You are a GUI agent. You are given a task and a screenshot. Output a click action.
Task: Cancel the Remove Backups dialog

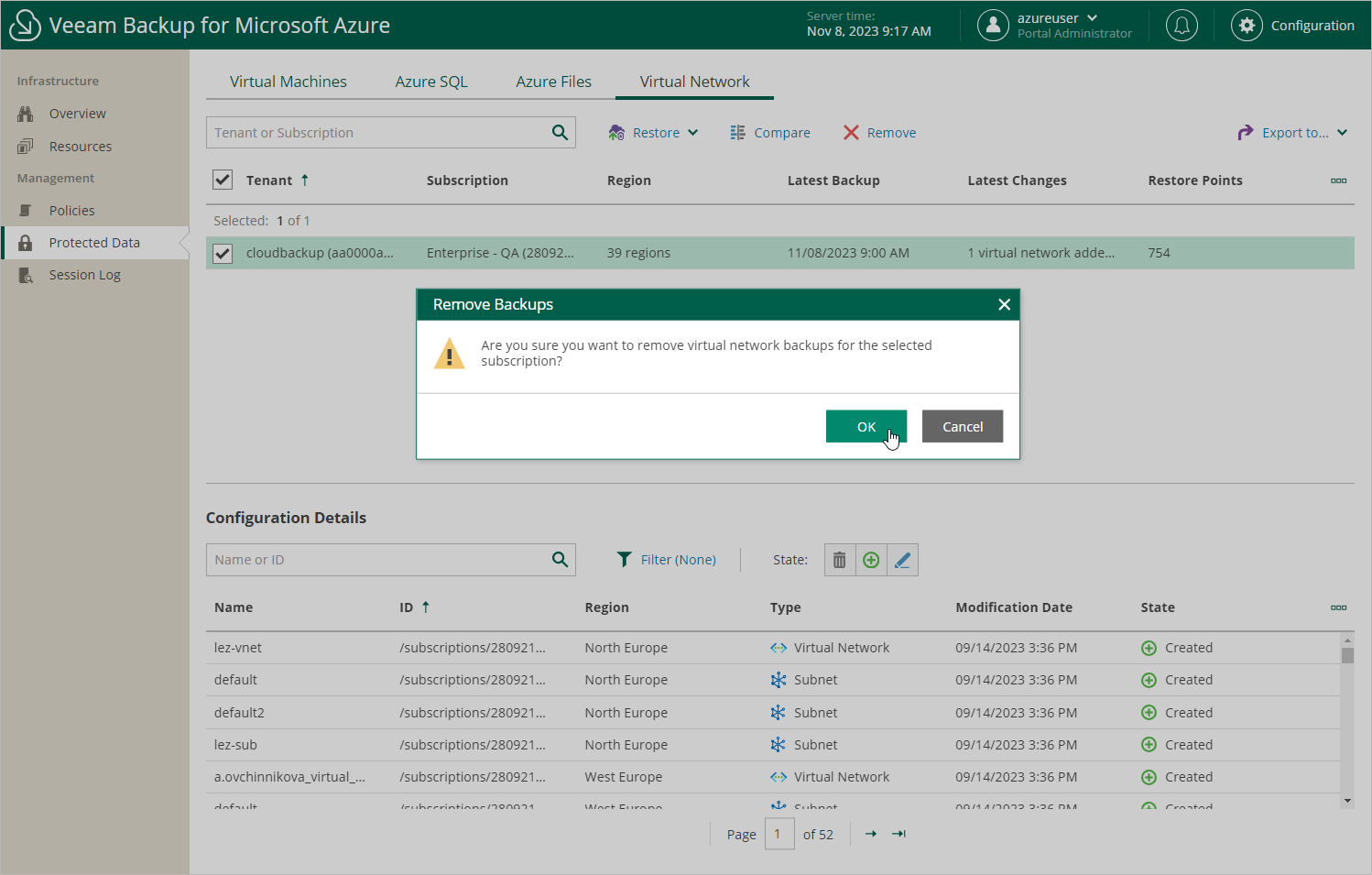click(963, 426)
